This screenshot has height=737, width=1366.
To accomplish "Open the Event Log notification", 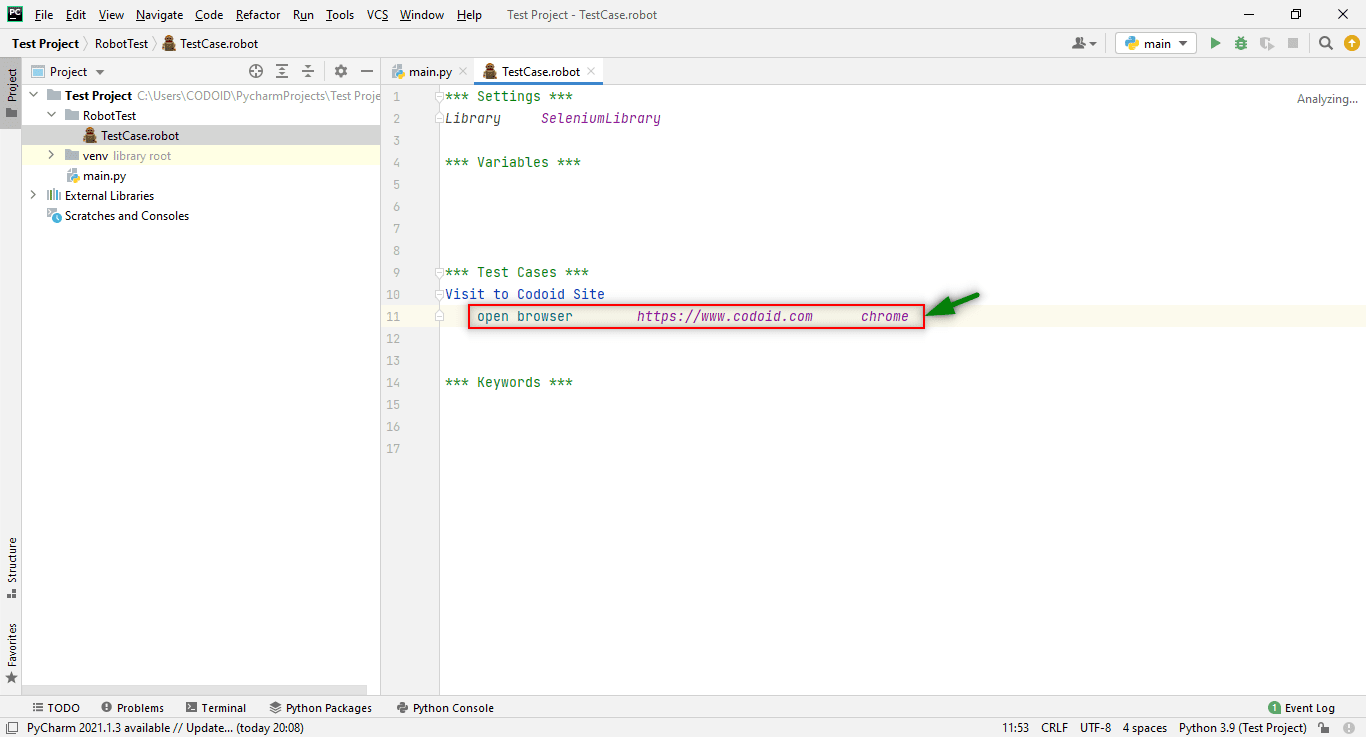I will pos(1301,707).
